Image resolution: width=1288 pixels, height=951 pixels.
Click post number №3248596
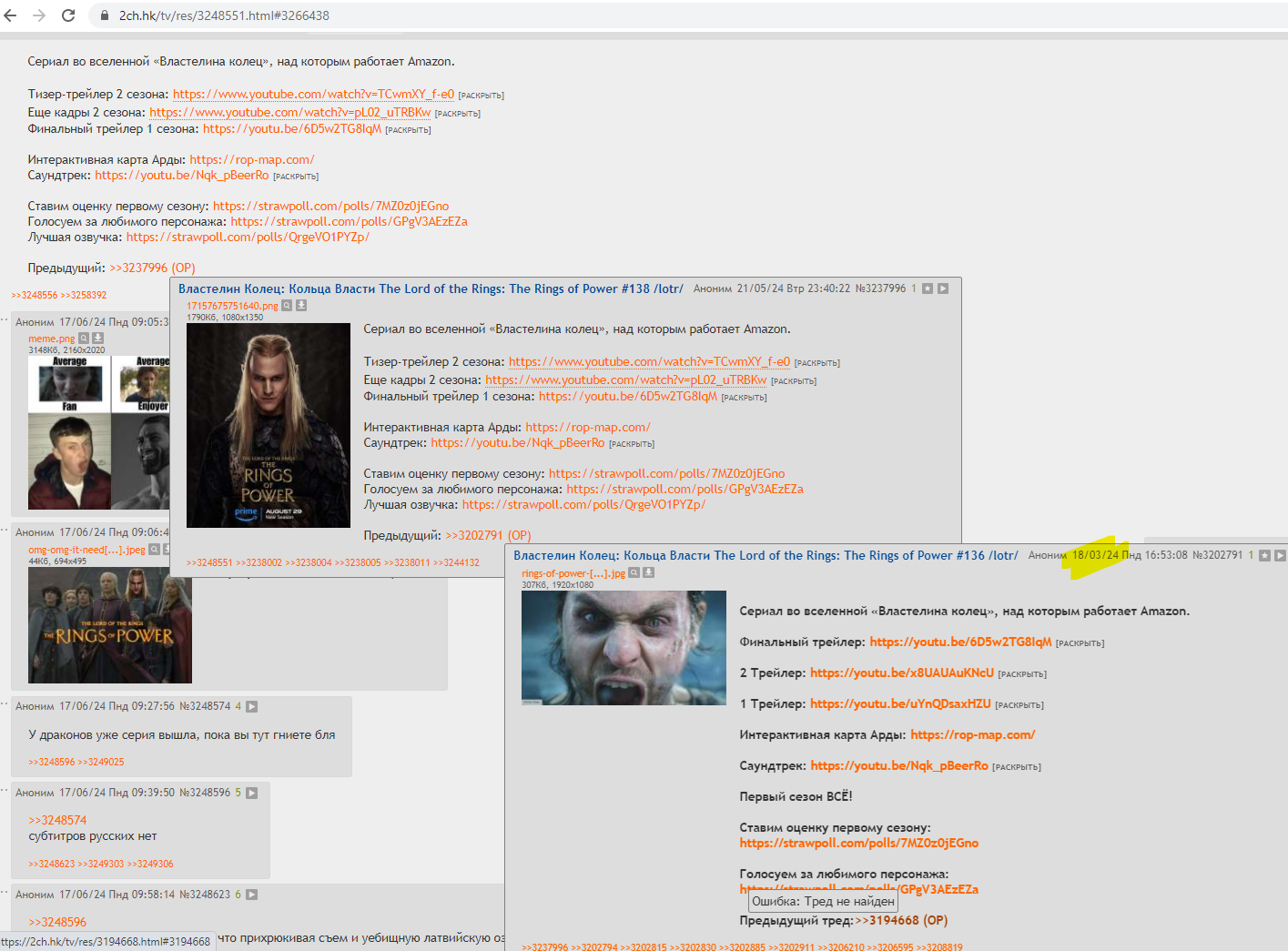coord(205,793)
